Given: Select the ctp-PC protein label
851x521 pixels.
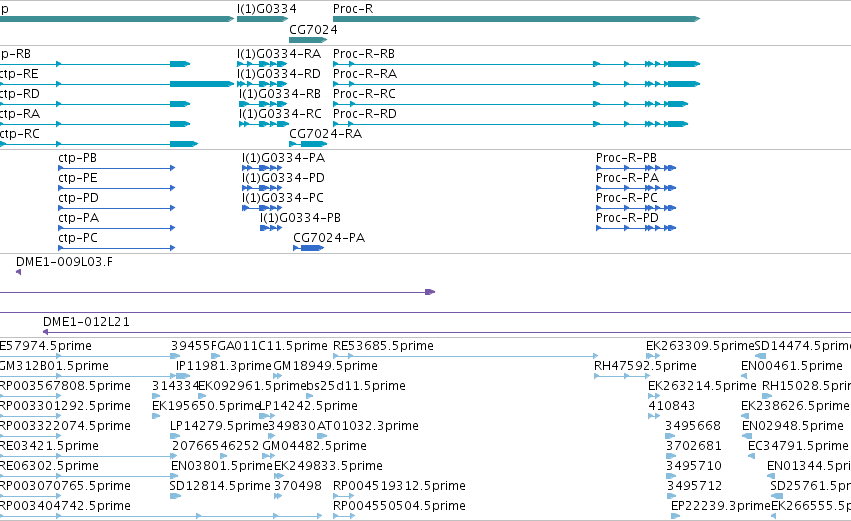Looking at the screenshot, I should (x=78, y=238).
